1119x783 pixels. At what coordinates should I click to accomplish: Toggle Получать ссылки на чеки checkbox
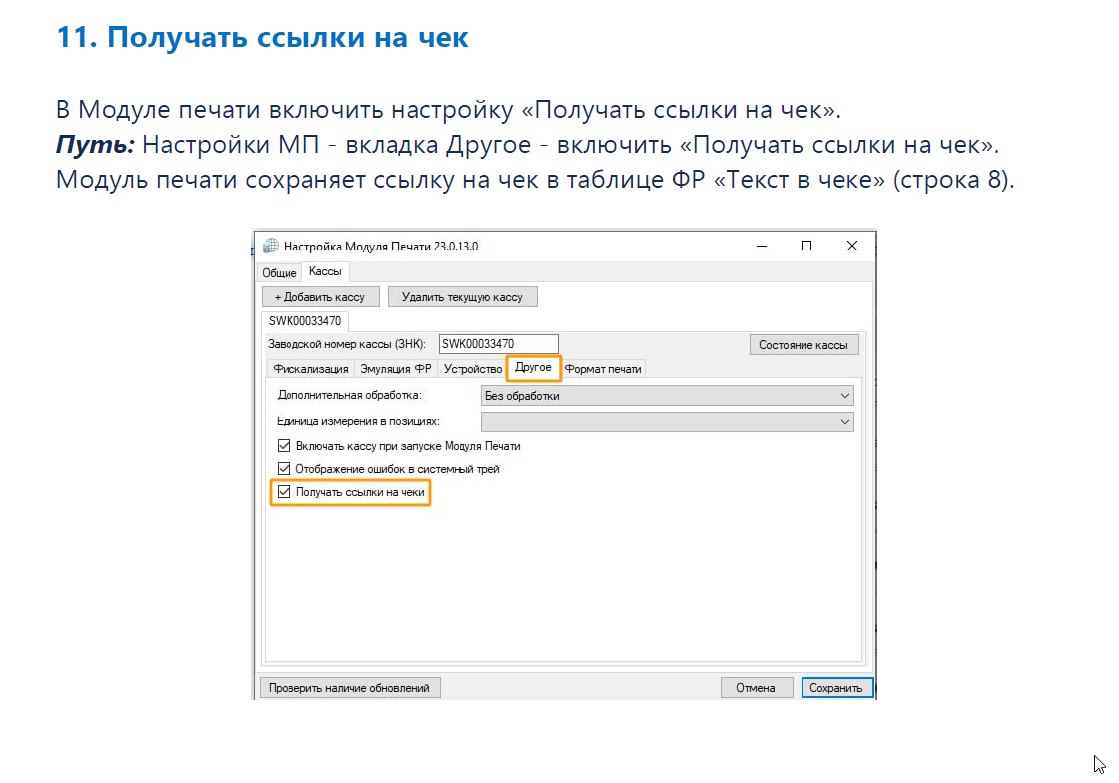[x=284, y=492]
